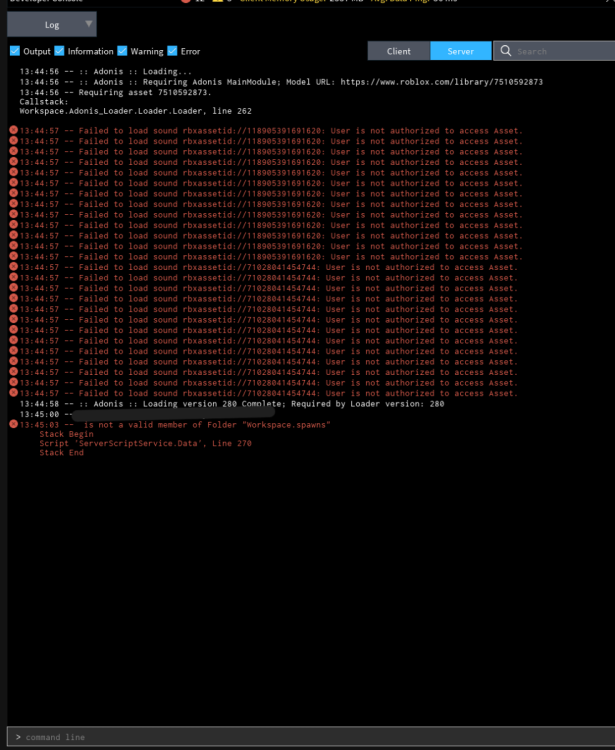Toggle the Warning checkbox
The width and height of the screenshot is (615, 750).
coord(122,51)
